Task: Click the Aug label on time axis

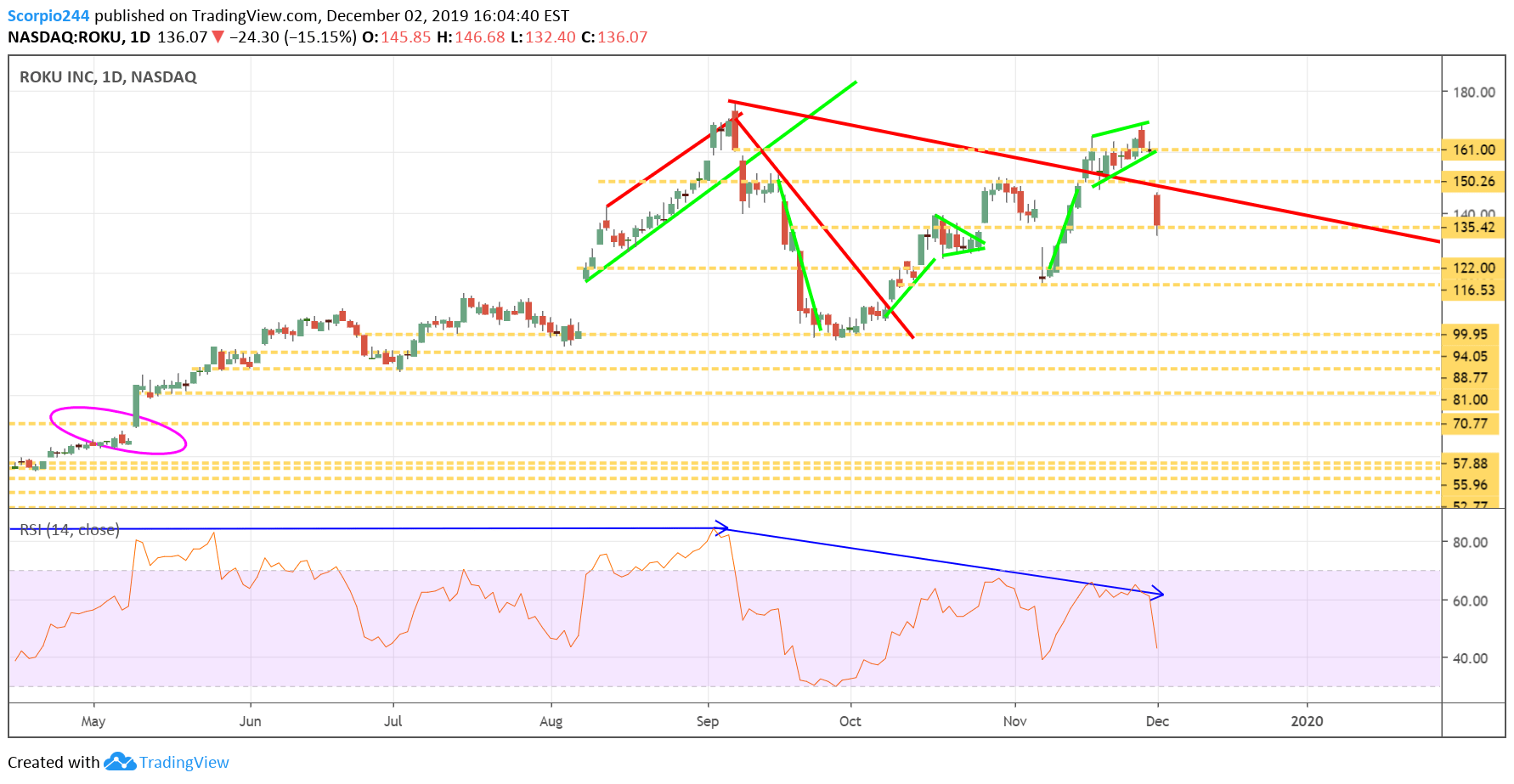Action: 551,721
